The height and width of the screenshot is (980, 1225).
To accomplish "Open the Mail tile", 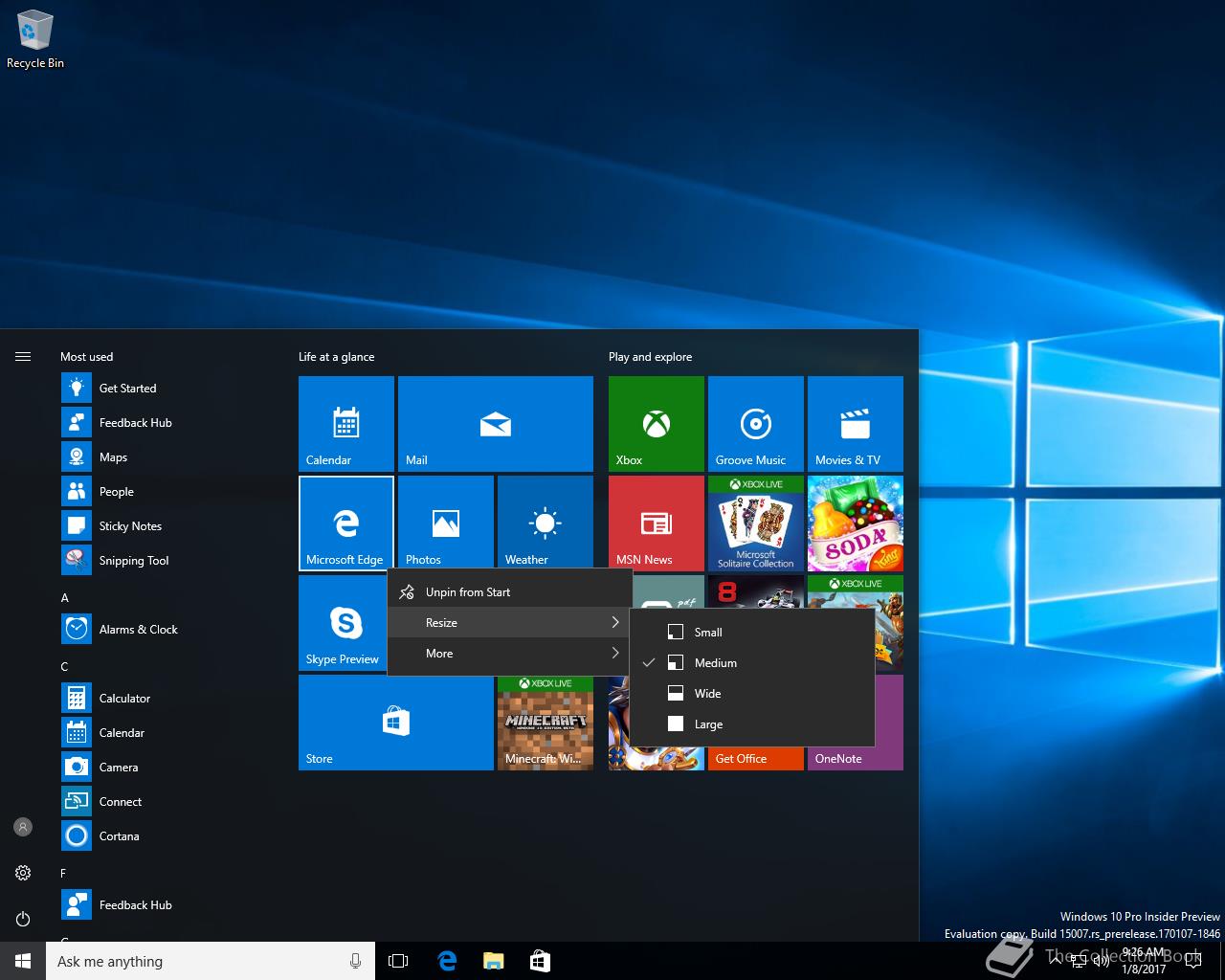I will pos(496,423).
